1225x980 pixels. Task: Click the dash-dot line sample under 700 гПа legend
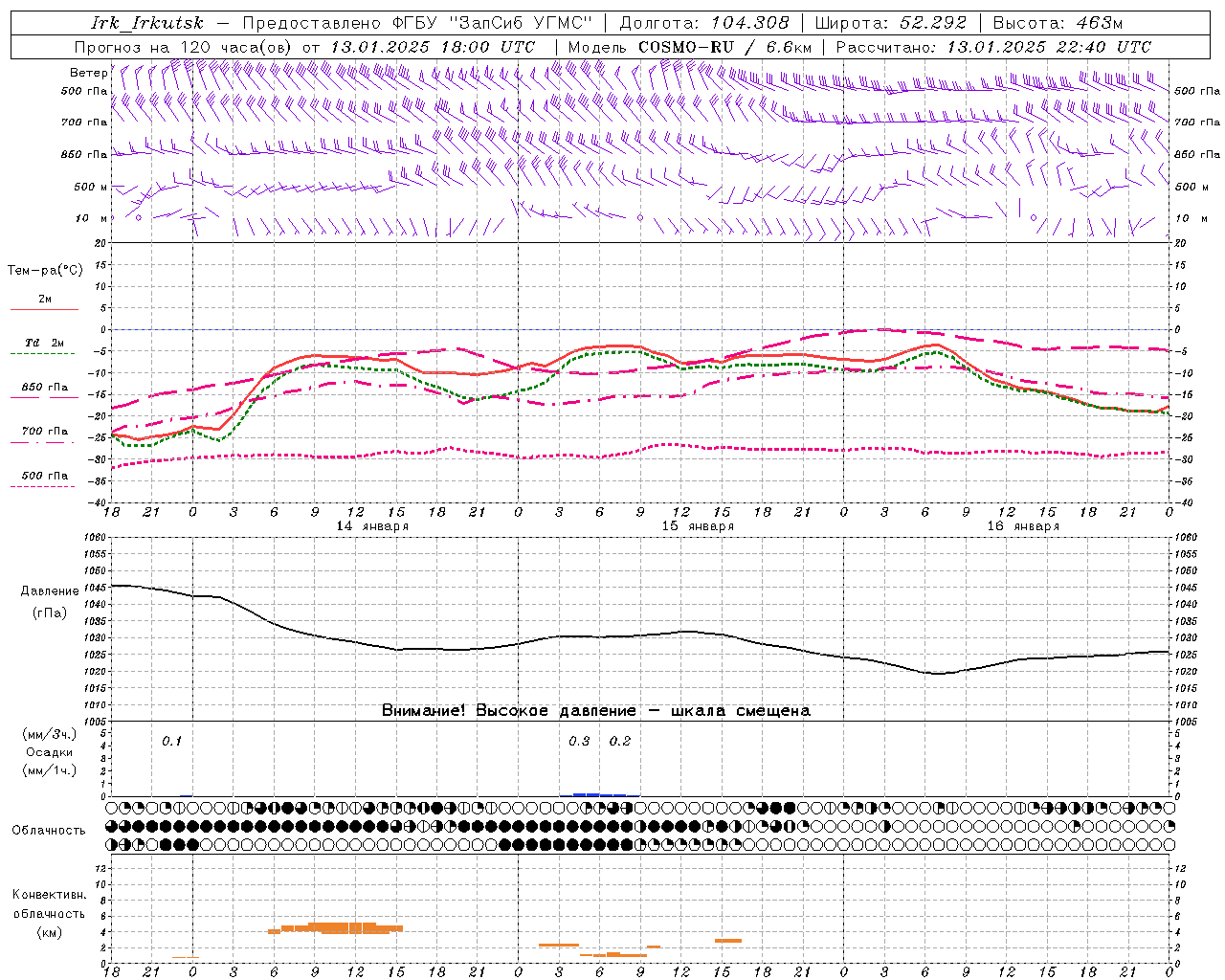click(43, 442)
